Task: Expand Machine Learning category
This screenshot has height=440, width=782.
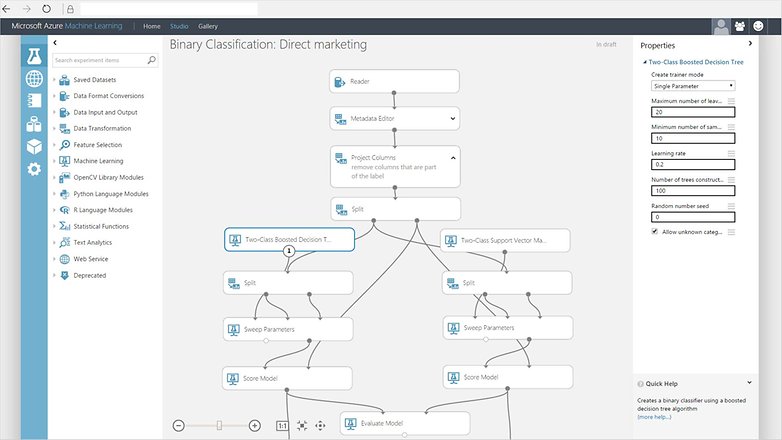Action: [54, 161]
